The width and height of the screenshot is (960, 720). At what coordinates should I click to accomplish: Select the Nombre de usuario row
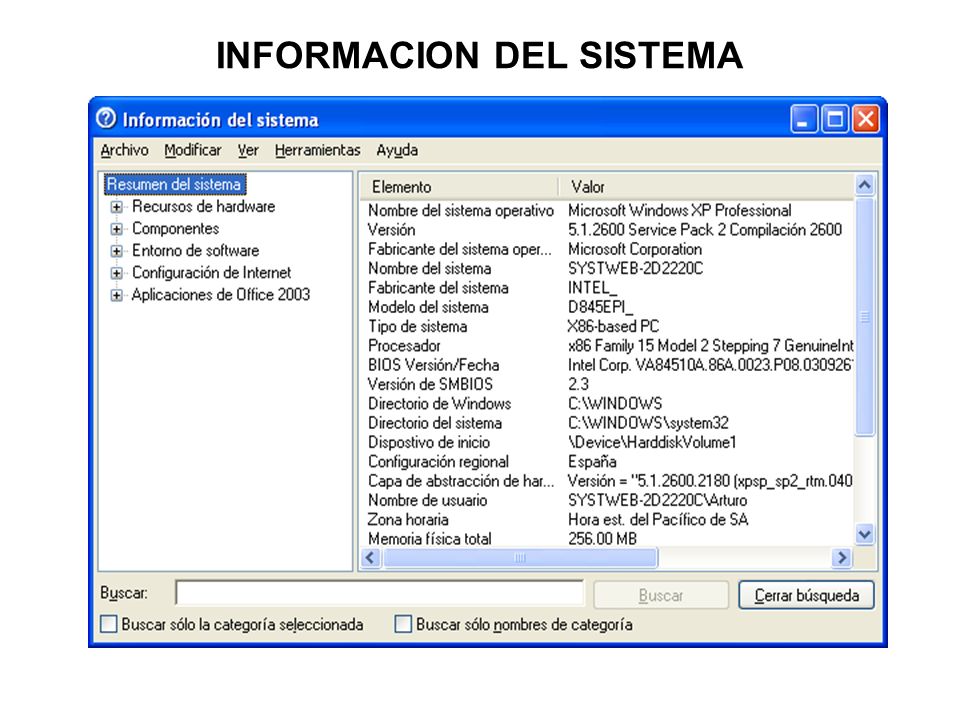[607, 500]
